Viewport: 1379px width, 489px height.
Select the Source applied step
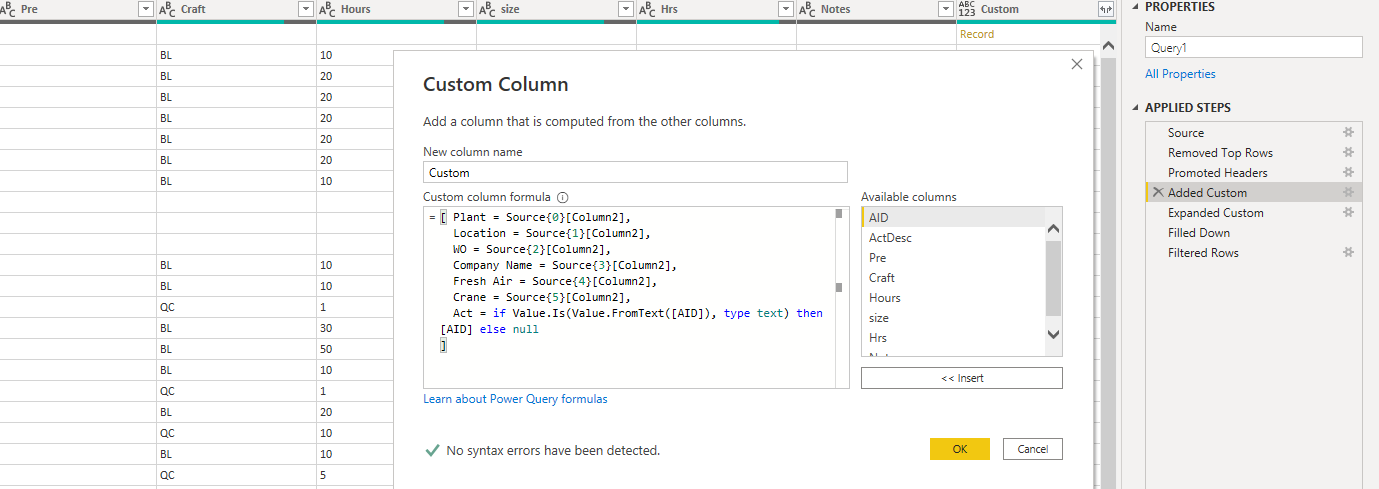(x=1252, y=133)
